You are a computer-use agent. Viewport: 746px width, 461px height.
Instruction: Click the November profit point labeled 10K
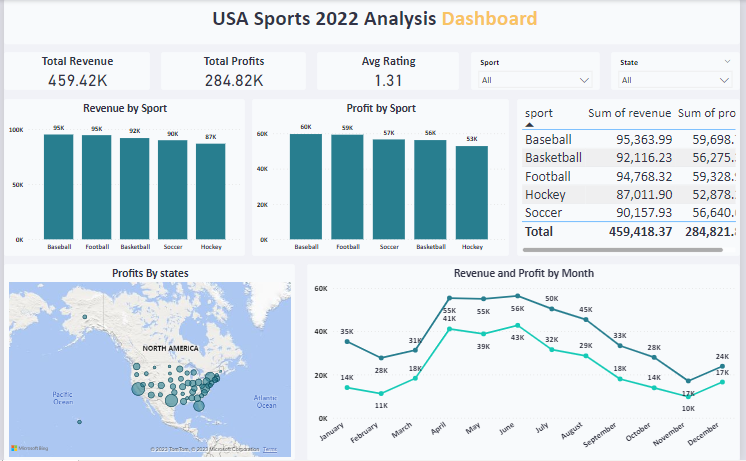click(688, 396)
